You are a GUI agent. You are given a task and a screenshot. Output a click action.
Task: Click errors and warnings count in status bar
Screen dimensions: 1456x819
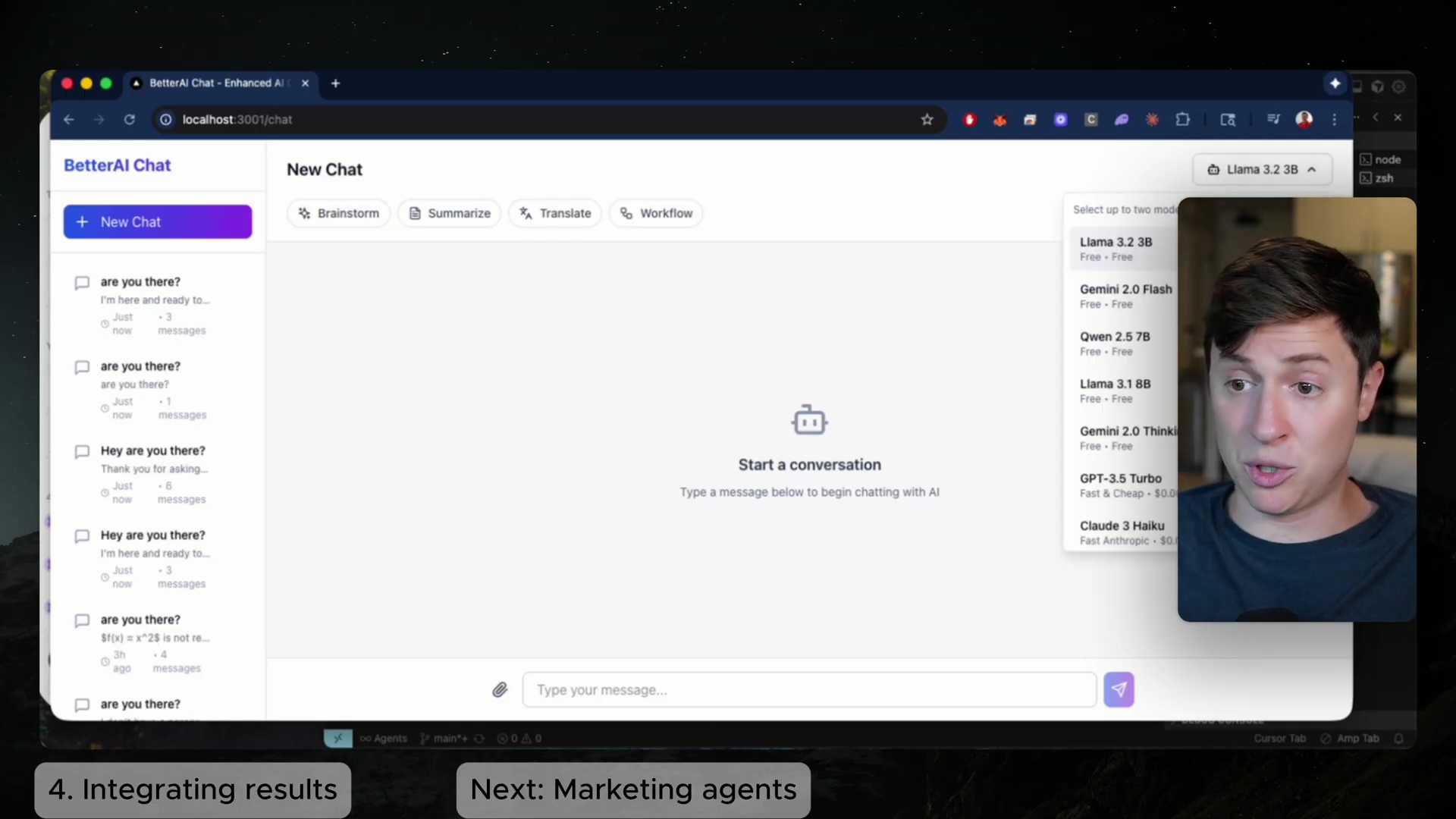tap(519, 738)
